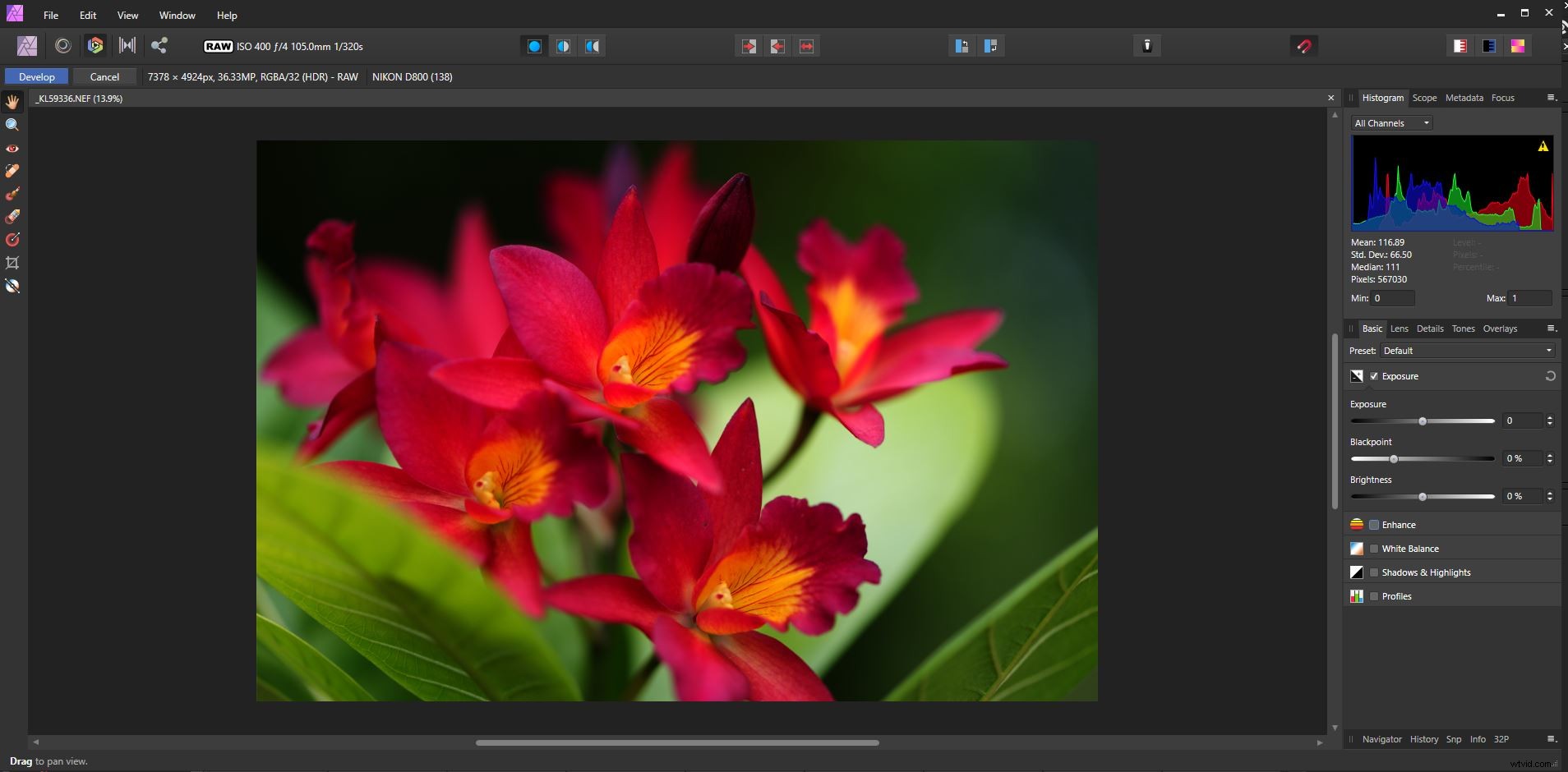This screenshot has width=1568, height=772.
Task: Select the Overlay Paint brush tool
Action: point(12,195)
